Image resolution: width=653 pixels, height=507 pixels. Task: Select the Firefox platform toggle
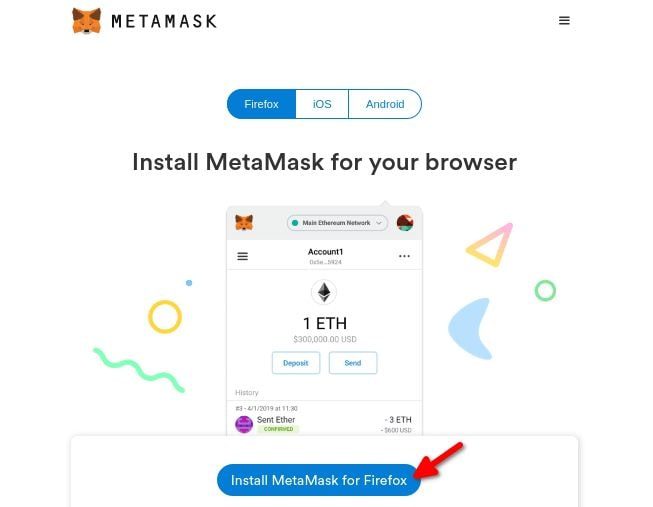tap(262, 104)
